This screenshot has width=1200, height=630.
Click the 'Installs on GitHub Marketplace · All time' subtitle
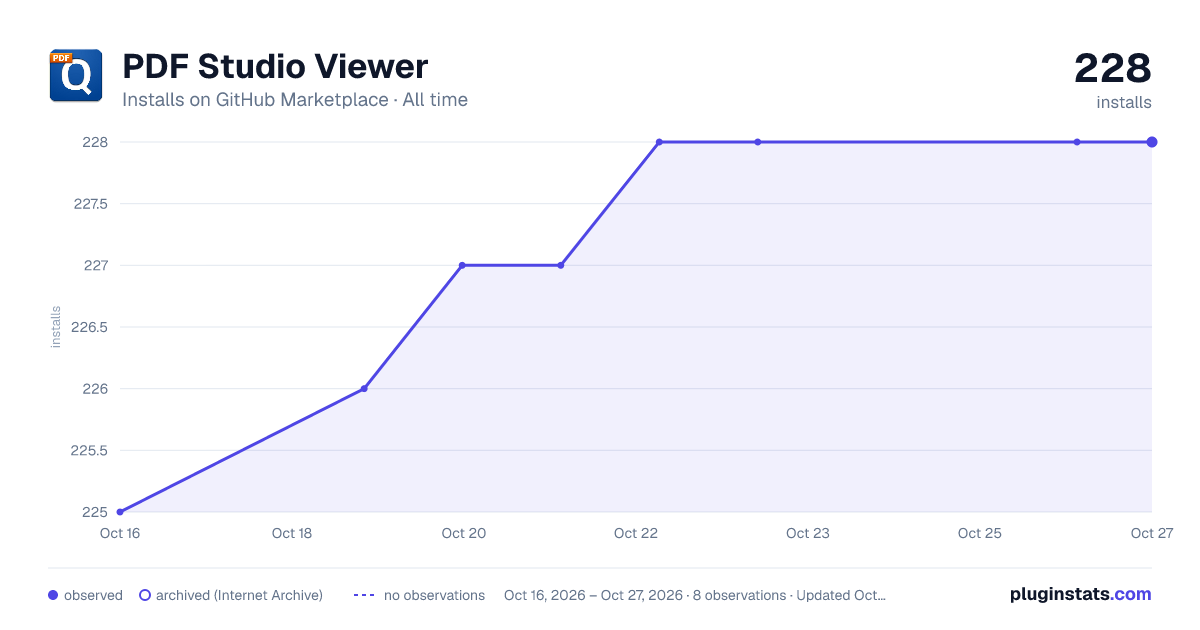[x=295, y=100]
